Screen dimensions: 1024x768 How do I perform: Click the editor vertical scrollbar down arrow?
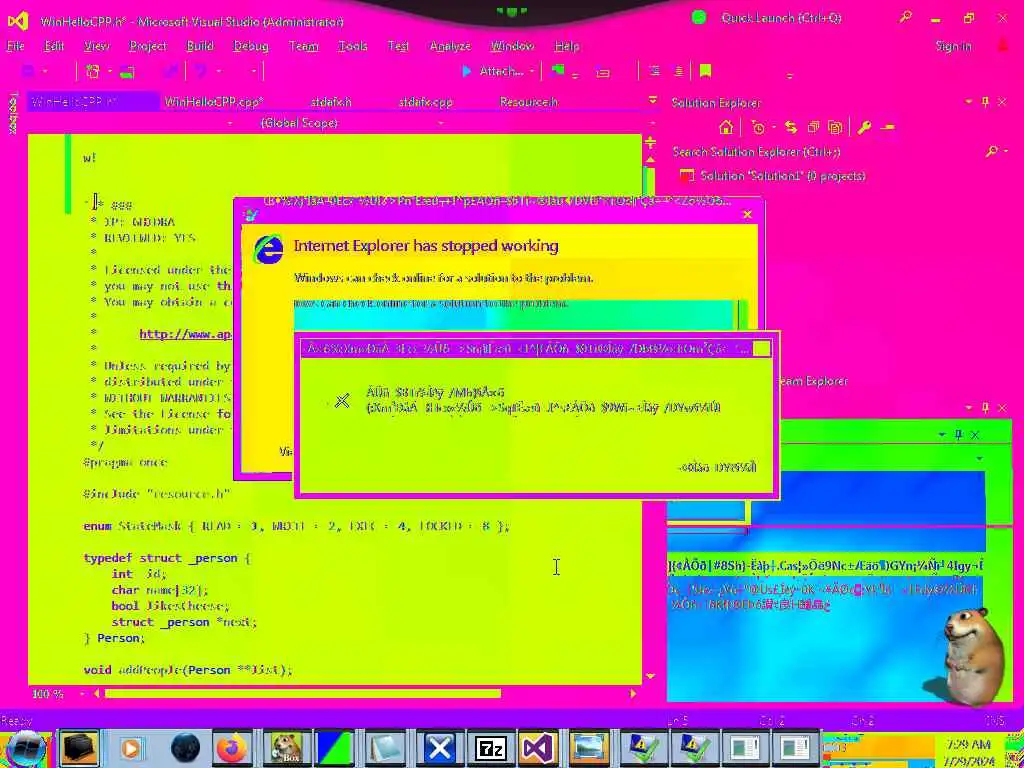650,677
